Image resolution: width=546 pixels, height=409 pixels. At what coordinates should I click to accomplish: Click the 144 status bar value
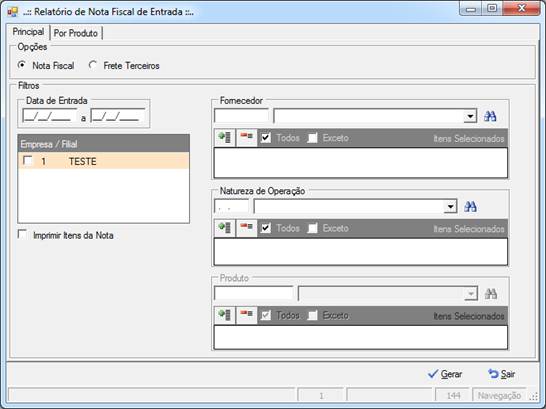coord(453,395)
